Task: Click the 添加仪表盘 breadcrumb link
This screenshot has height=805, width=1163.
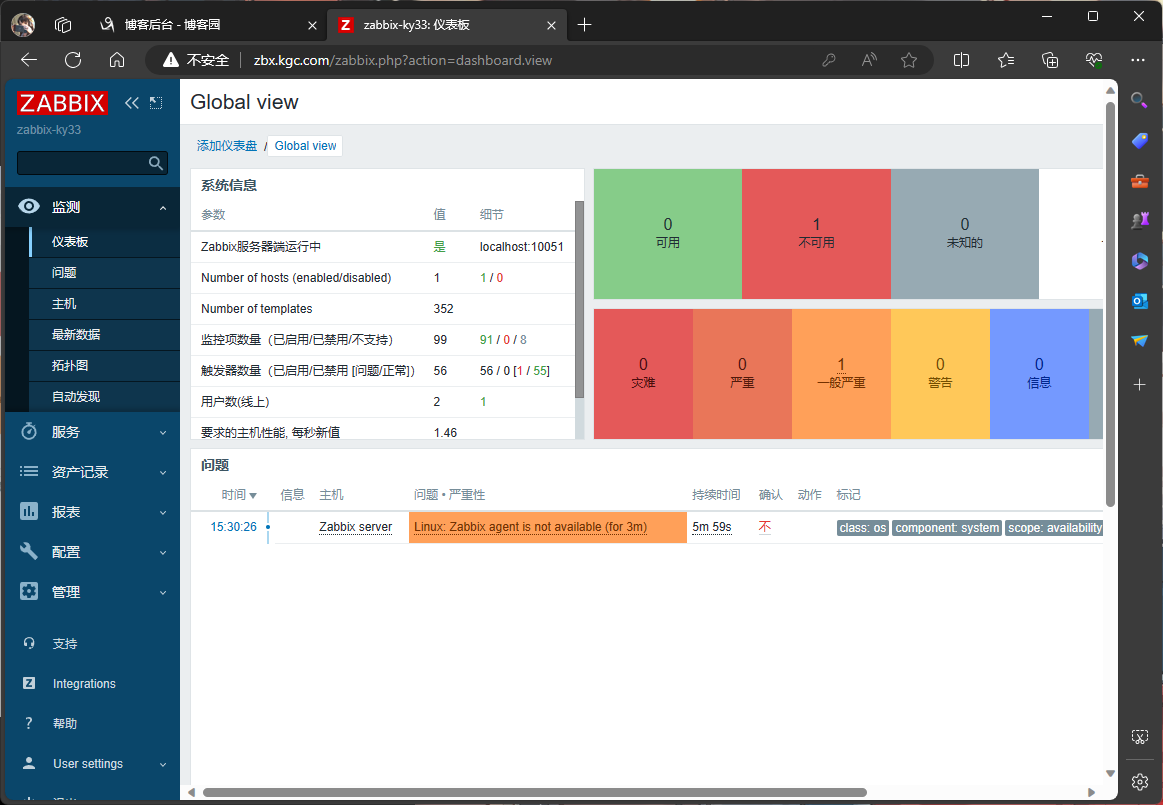Action: 227,146
